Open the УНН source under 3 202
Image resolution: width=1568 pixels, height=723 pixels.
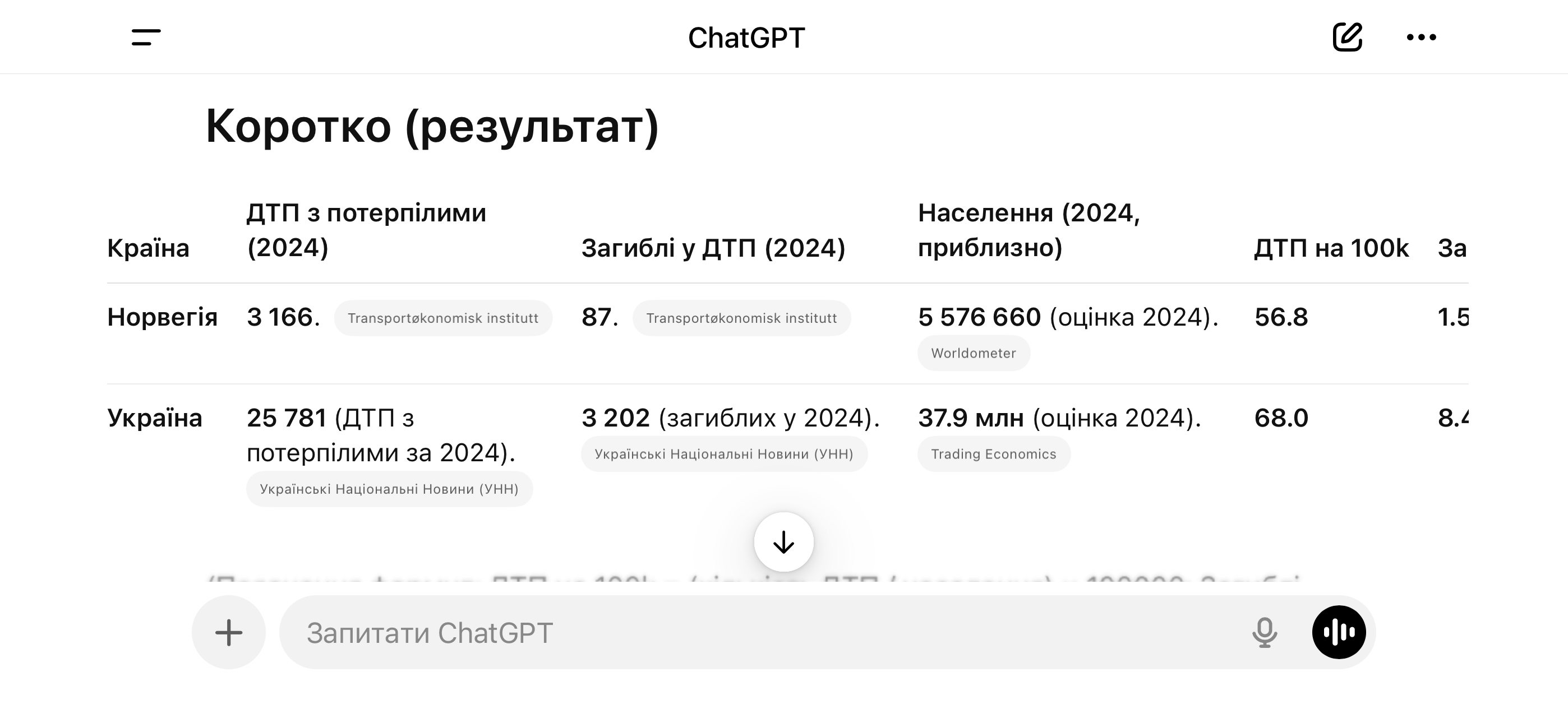coord(724,454)
